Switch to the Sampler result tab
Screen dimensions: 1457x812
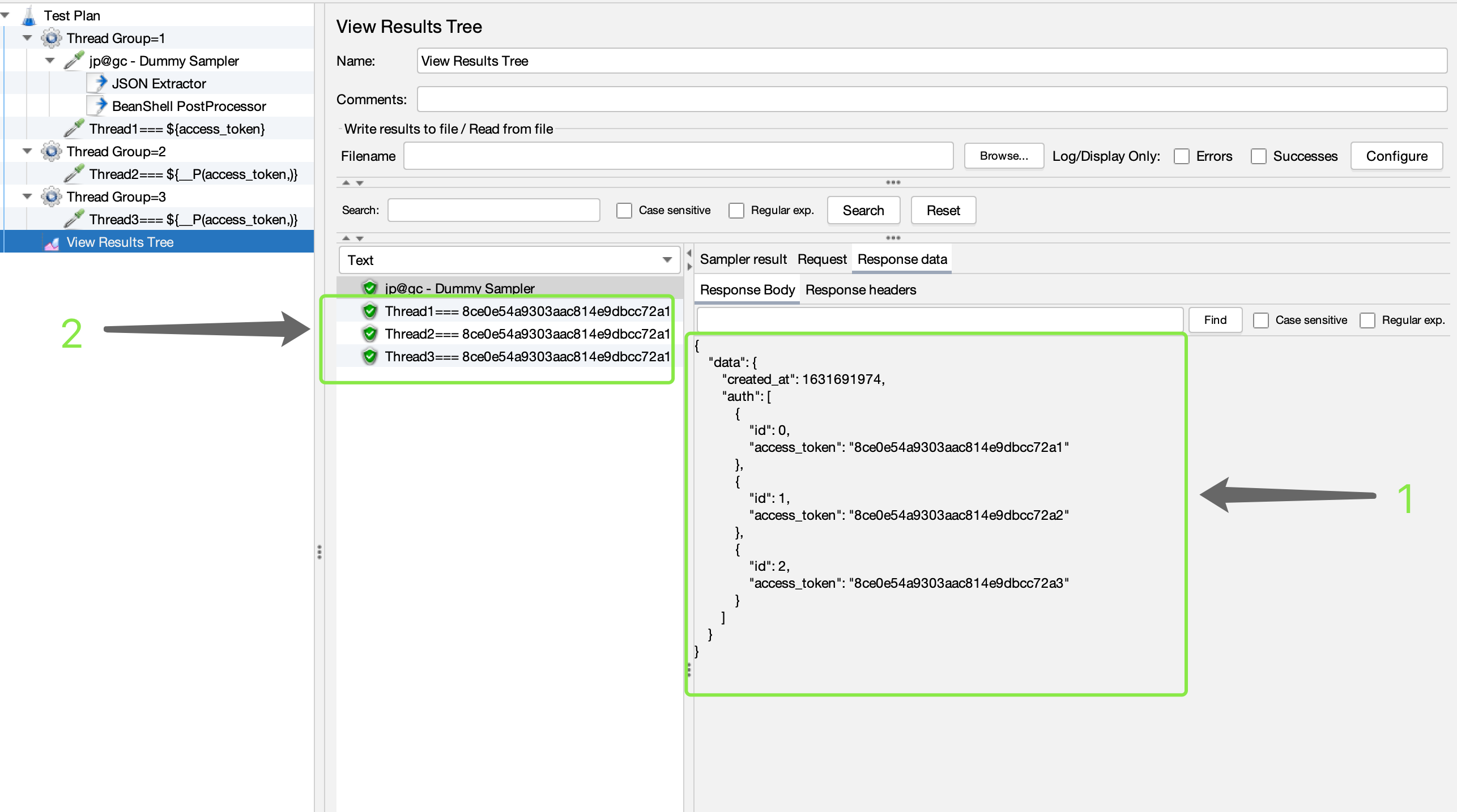click(x=743, y=259)
